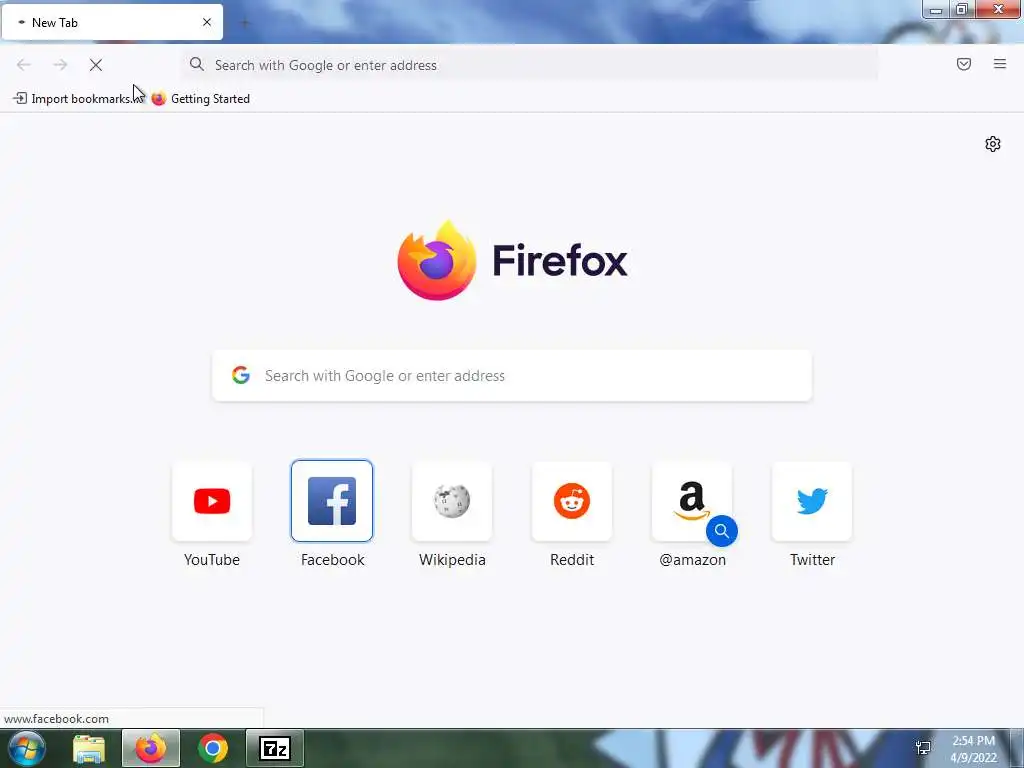This screenshot has width=1024, height=768.
Task: Open the @amazon search shortcut tile
Action: (x=692, y=501)
